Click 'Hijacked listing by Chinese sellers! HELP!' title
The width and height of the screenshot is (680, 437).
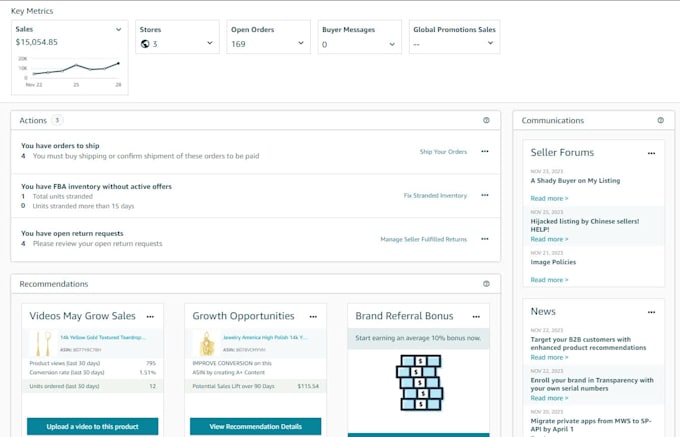(585, 225)
